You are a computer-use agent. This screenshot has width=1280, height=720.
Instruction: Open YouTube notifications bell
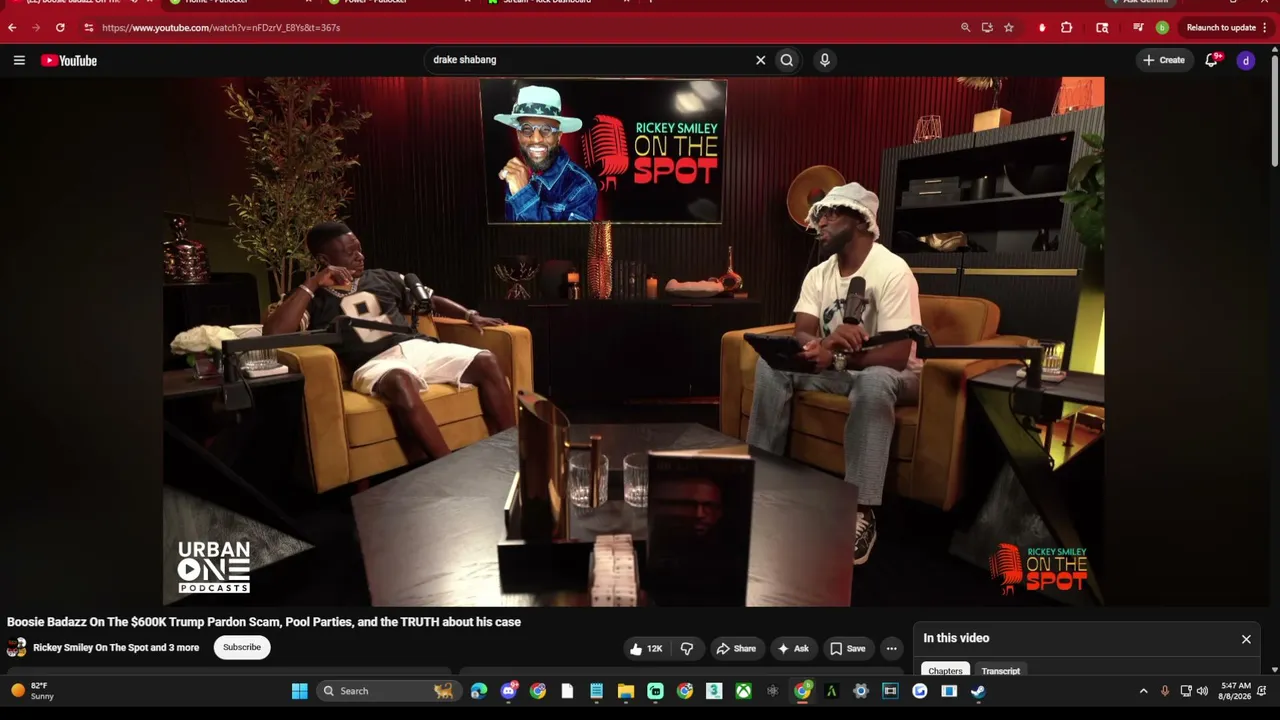point(1212,60)
